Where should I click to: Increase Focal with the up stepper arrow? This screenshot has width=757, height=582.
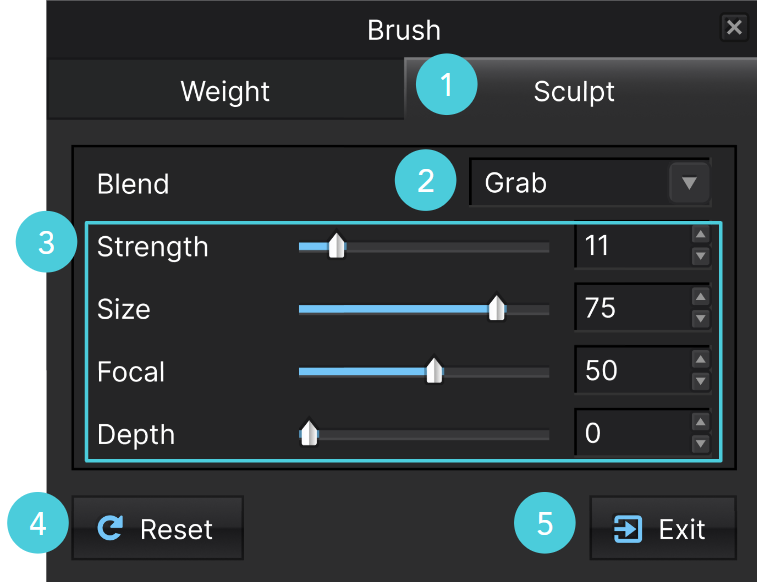pos(701,360)
